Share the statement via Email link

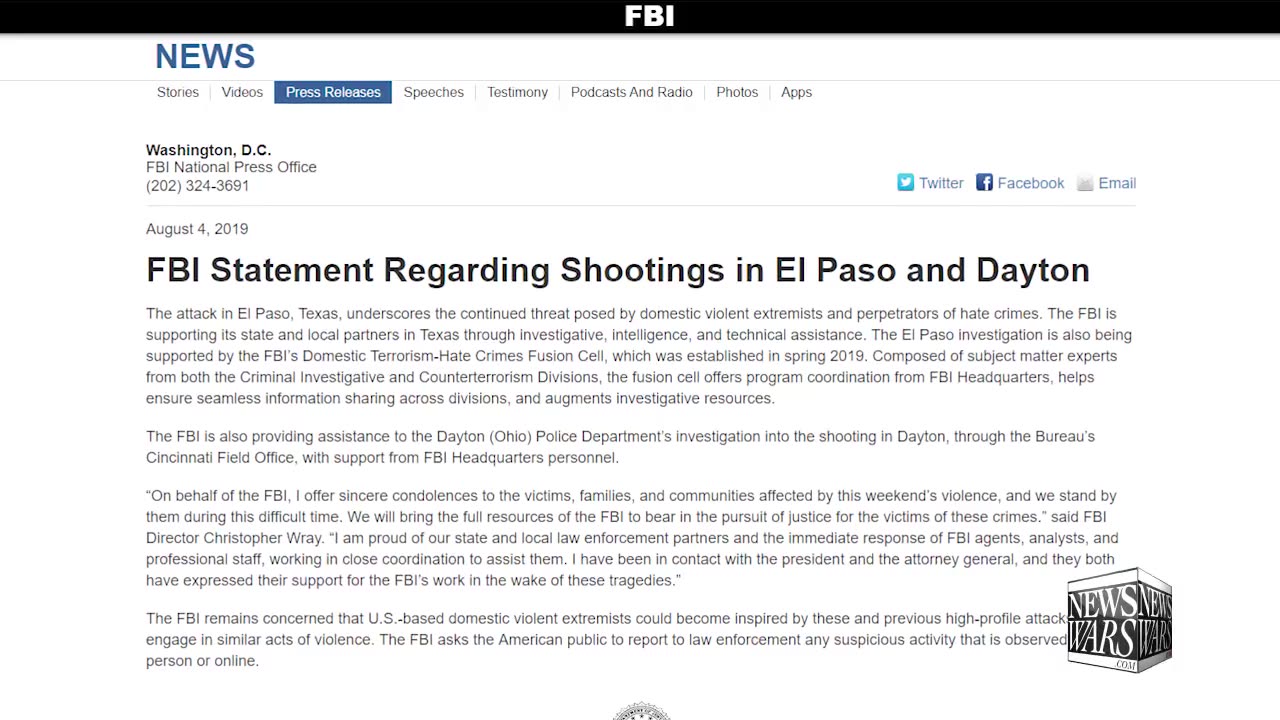point(1117,183)
